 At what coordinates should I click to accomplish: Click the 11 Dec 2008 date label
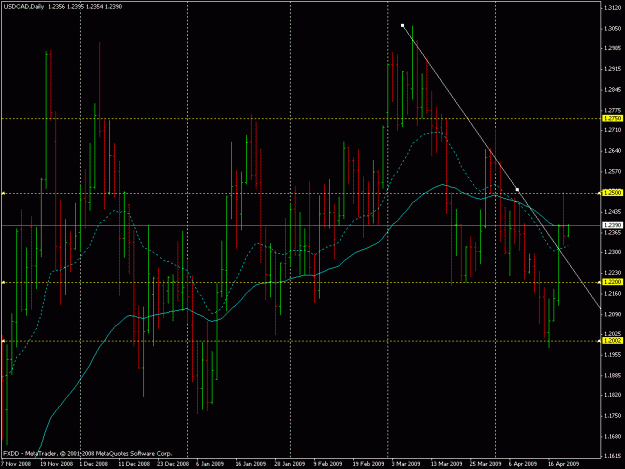134,464
